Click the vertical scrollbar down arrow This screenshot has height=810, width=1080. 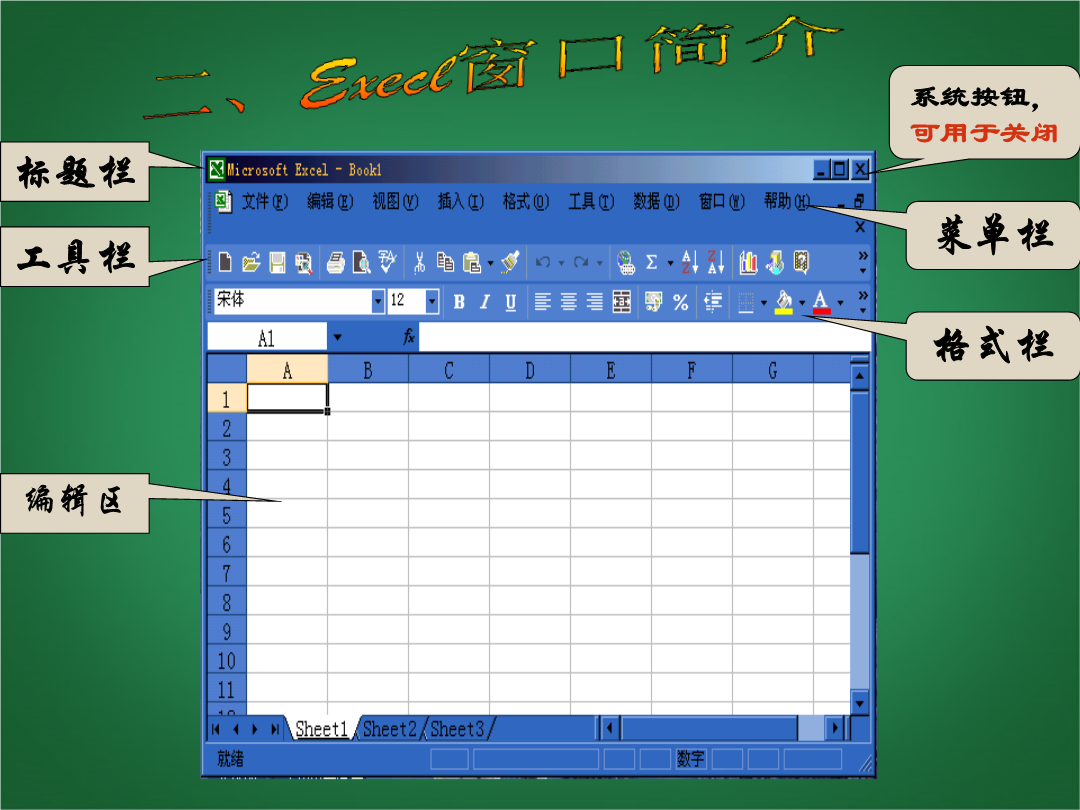(x=860, y=703)
